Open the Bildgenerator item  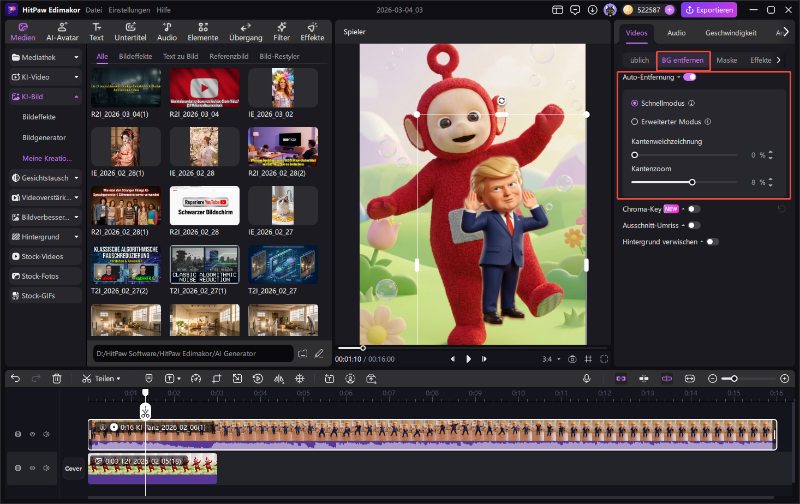44,138
